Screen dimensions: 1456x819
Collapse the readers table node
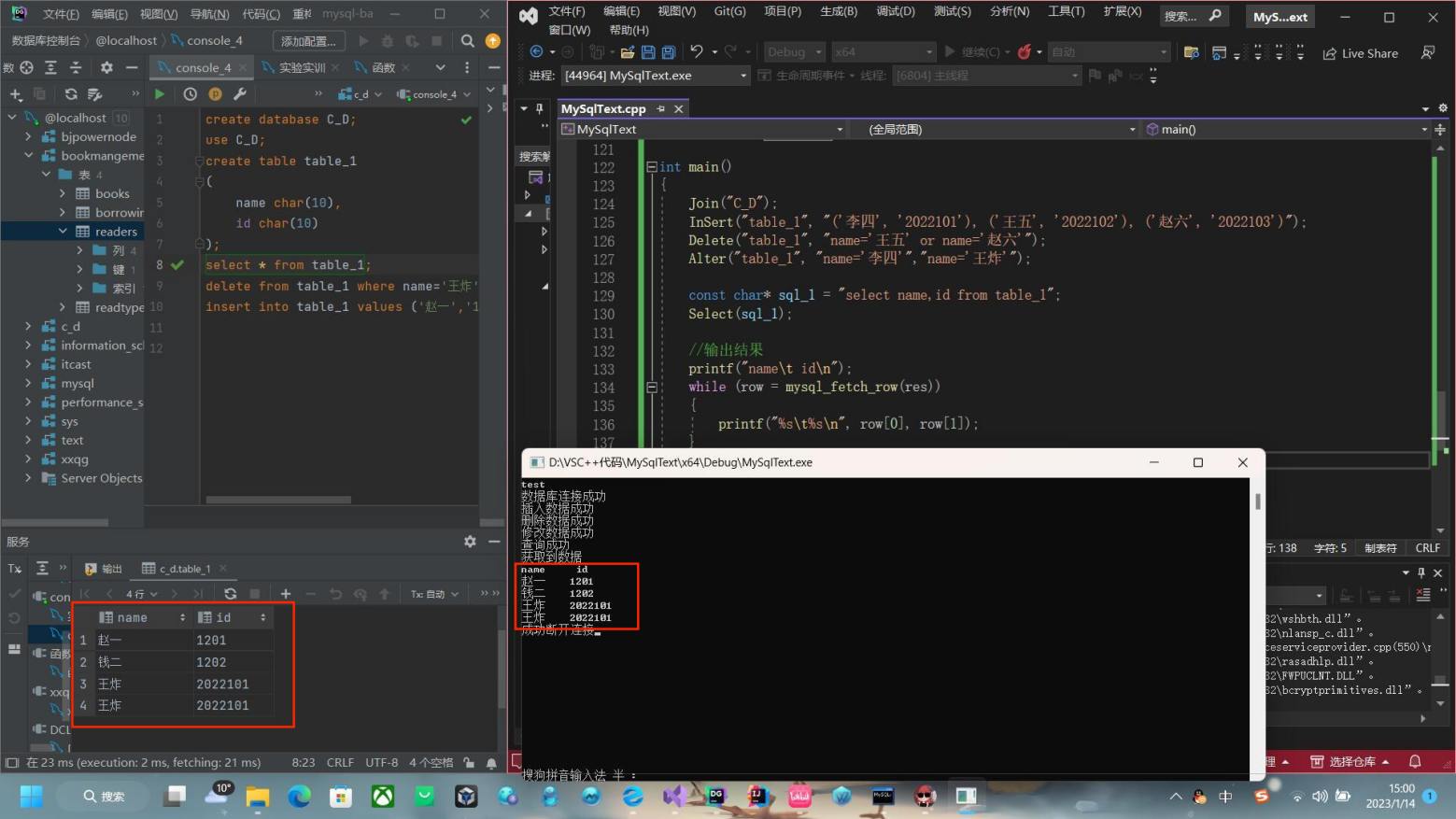click(x=63, y=232)
